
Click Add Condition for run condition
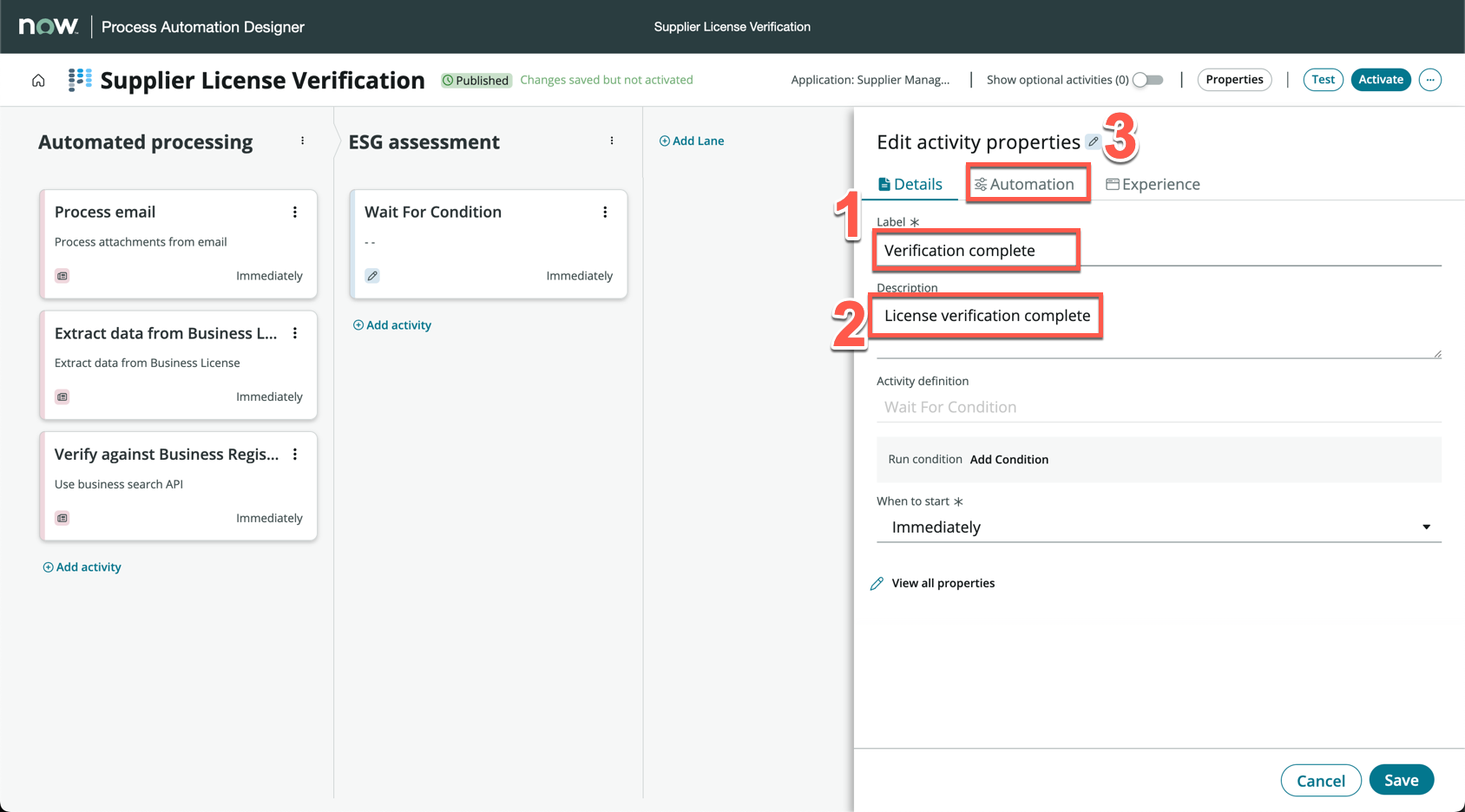(x=1008, y=460)
